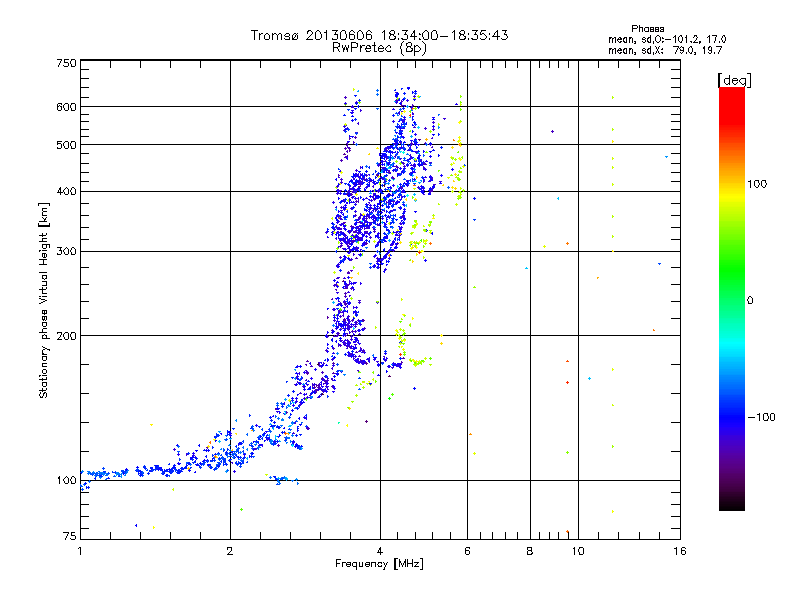The image size is (800, 600).
Task: Click the y-axis label '500'
Action: pos(66,145)
